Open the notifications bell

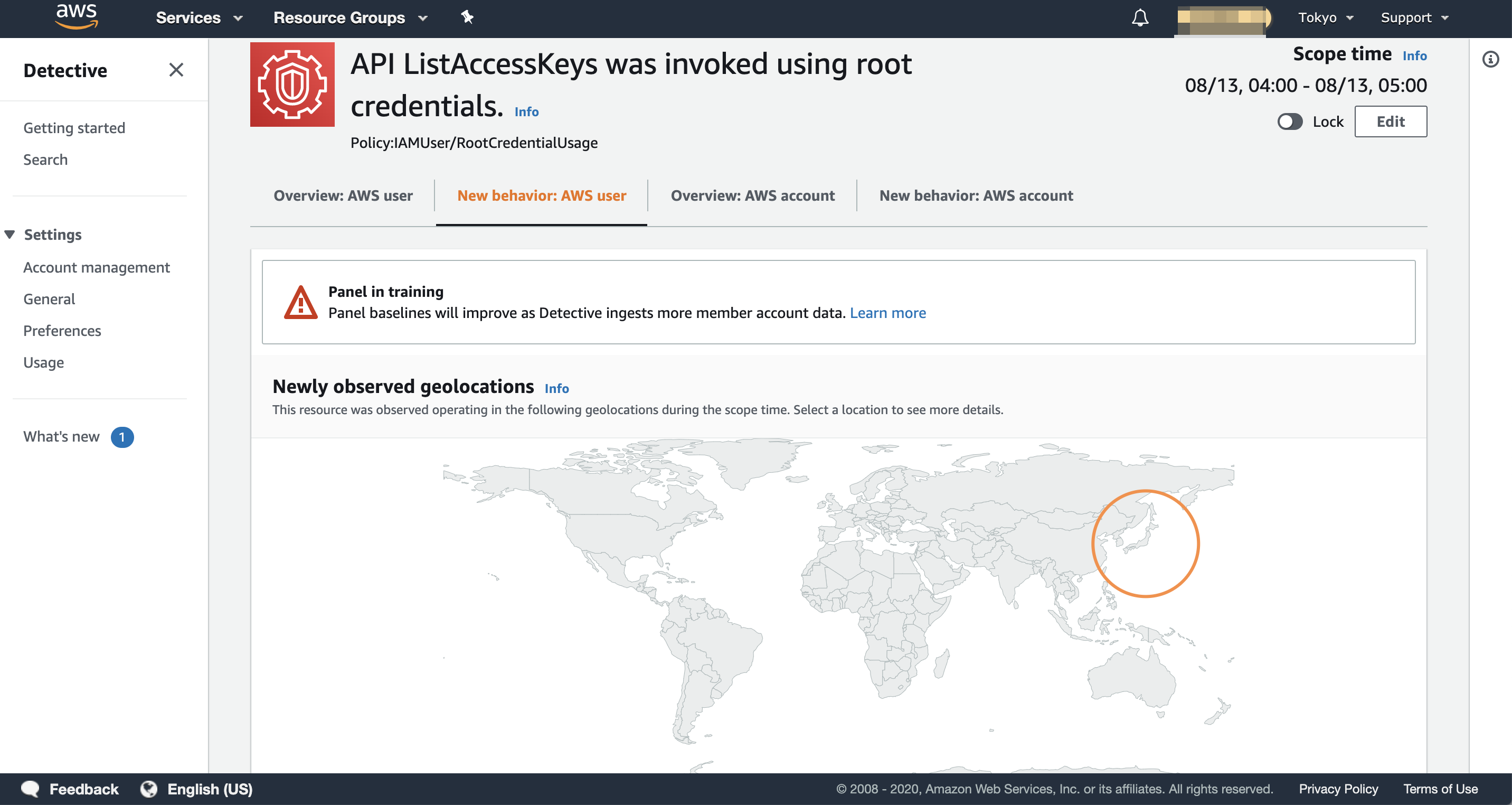(x=1140, y=17)
